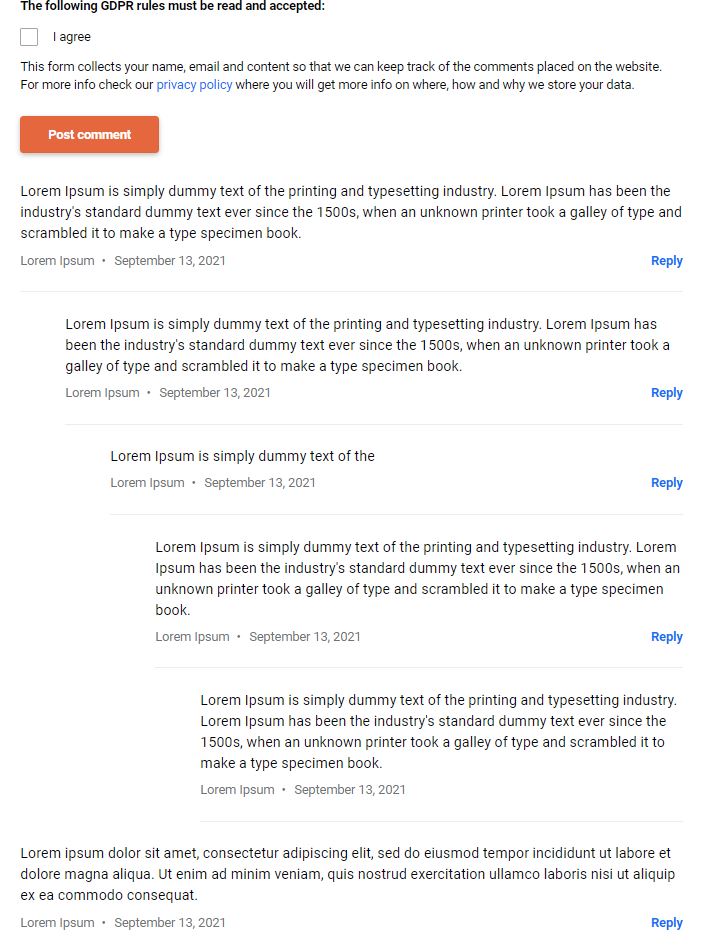Click the body text of the first top-level comment
The height and width of the screenshot is (948, 720).
point(351,212)
